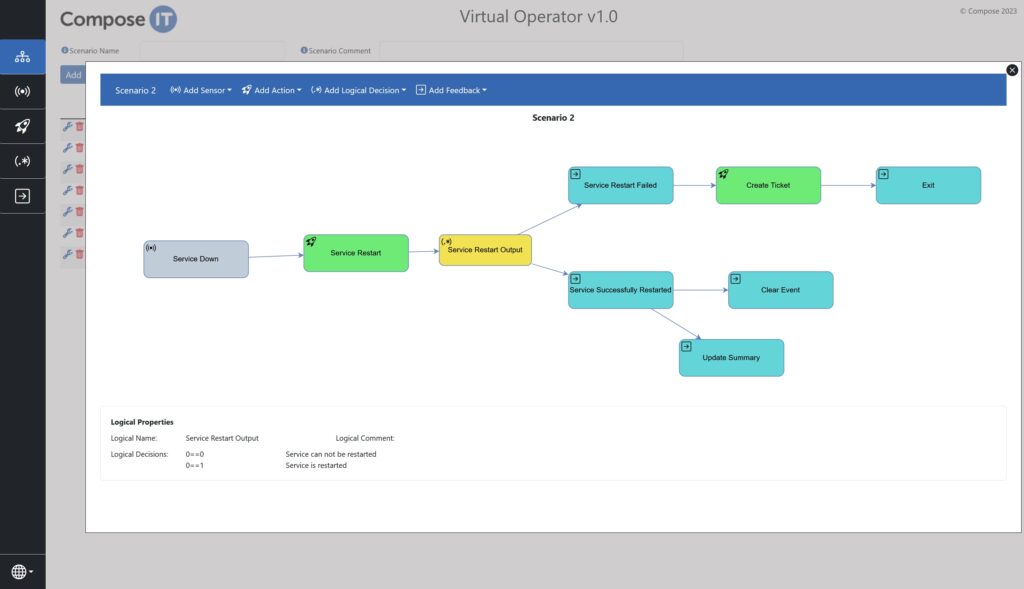The height and width of the screenshot is (589, 1024).
Task: Click the Scenario 2 label in the blue toolbar
Action: click(x=135, y=90)
